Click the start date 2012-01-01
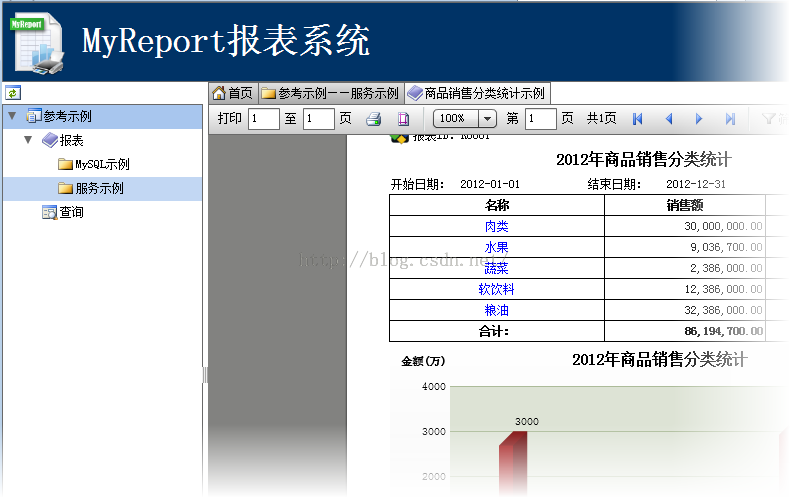This screenshot has height=498, width=790. click(x=490, y=184)
